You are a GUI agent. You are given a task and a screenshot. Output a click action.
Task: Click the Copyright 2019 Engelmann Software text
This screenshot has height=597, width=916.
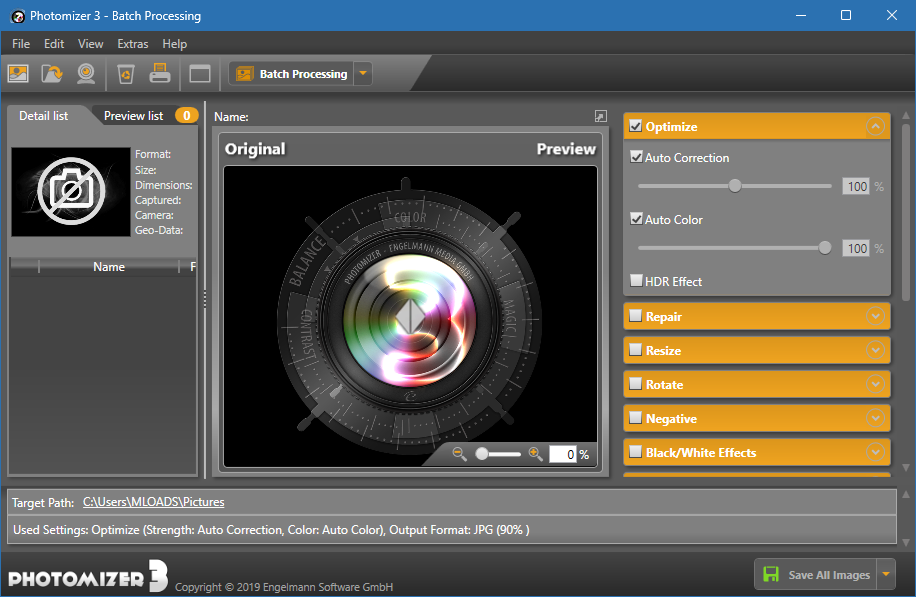click(284, 587)
